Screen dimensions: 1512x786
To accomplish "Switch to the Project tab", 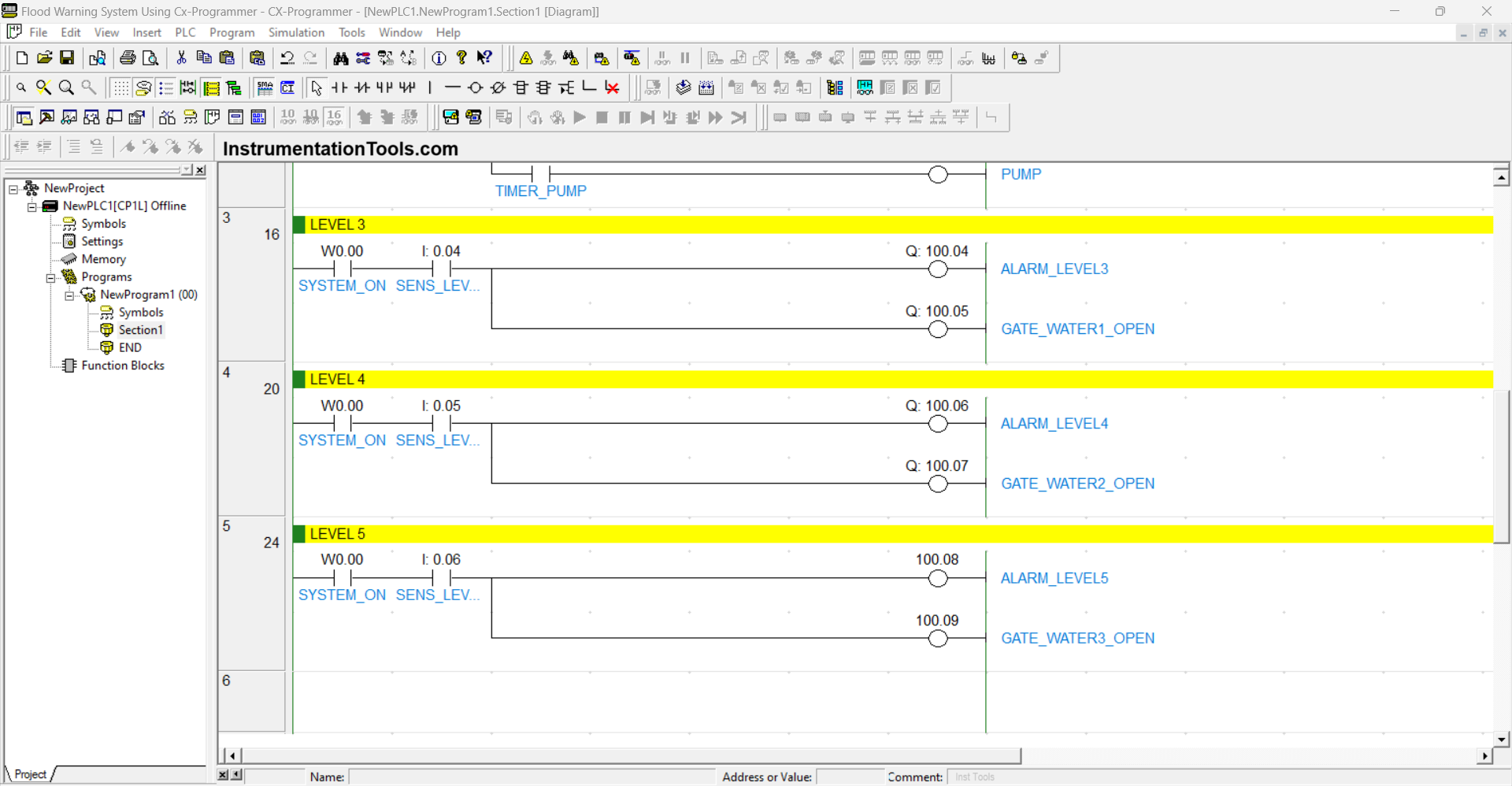I will 29,774.
